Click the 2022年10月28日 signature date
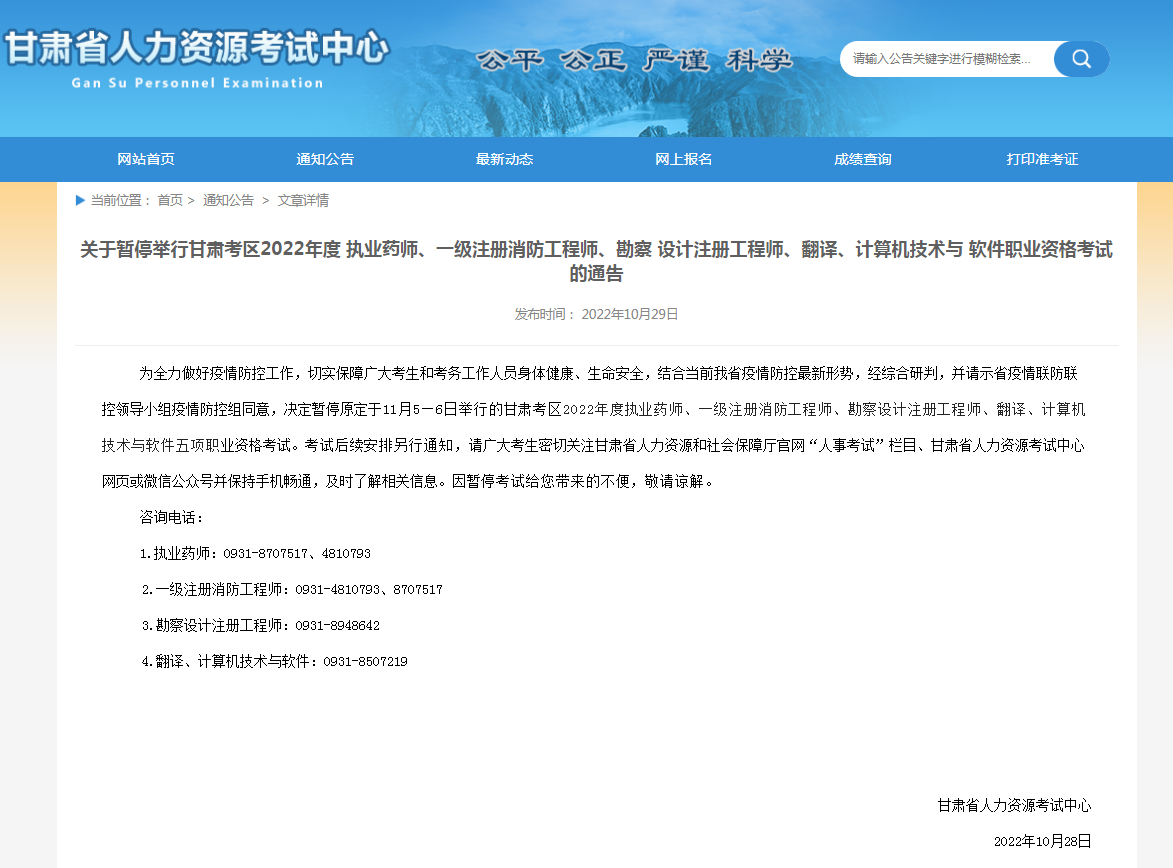 click(1043, 841)
